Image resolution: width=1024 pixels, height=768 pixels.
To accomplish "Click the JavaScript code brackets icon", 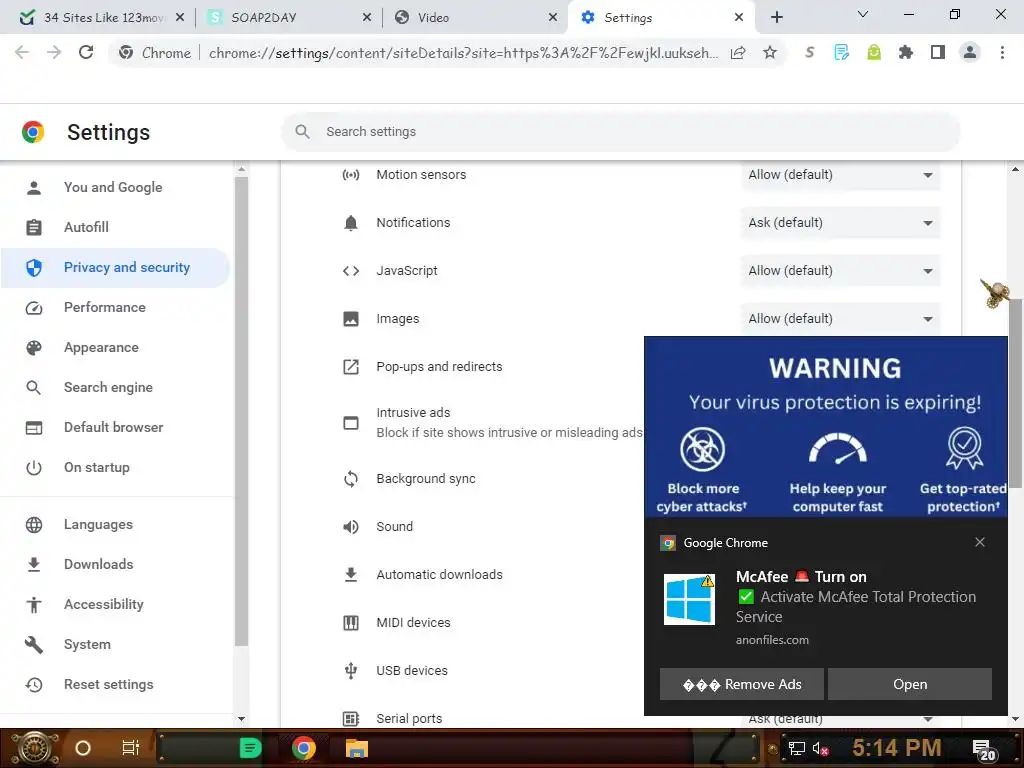I will point(351,270).
